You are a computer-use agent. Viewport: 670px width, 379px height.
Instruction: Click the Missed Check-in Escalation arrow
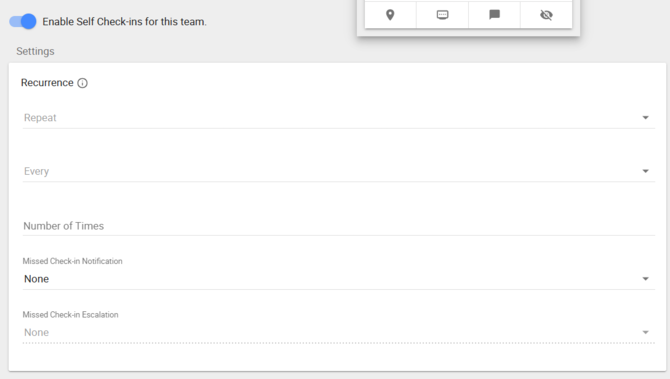pos(645,332)
